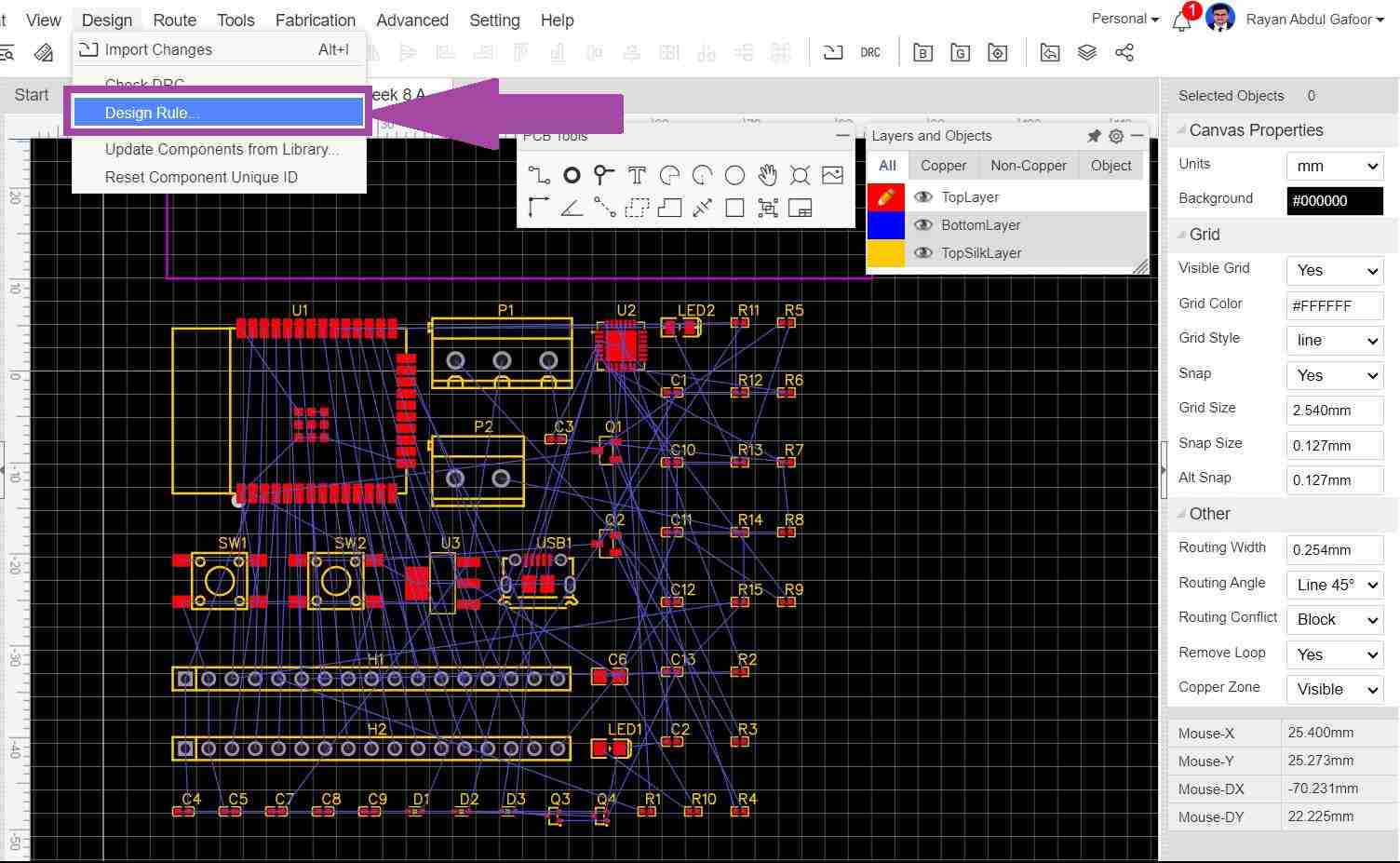Open the Units dropdown

click(x=1334, y=166)
